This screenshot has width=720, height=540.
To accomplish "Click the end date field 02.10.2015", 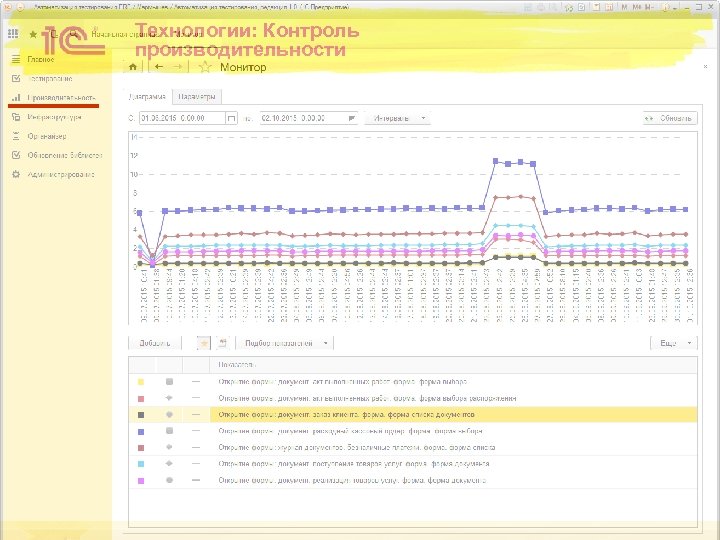I will pos(304,118).
